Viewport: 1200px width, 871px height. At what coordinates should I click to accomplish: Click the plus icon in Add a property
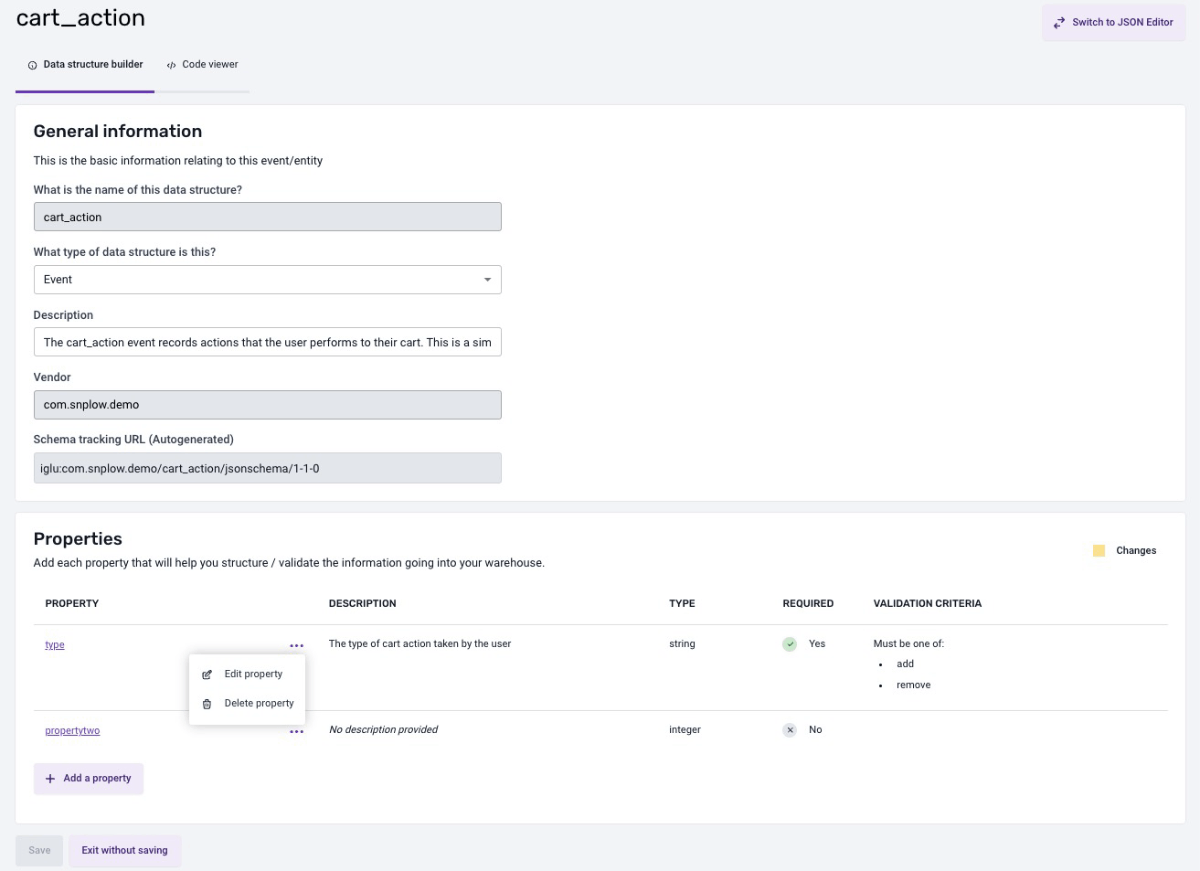pos(50,779)
